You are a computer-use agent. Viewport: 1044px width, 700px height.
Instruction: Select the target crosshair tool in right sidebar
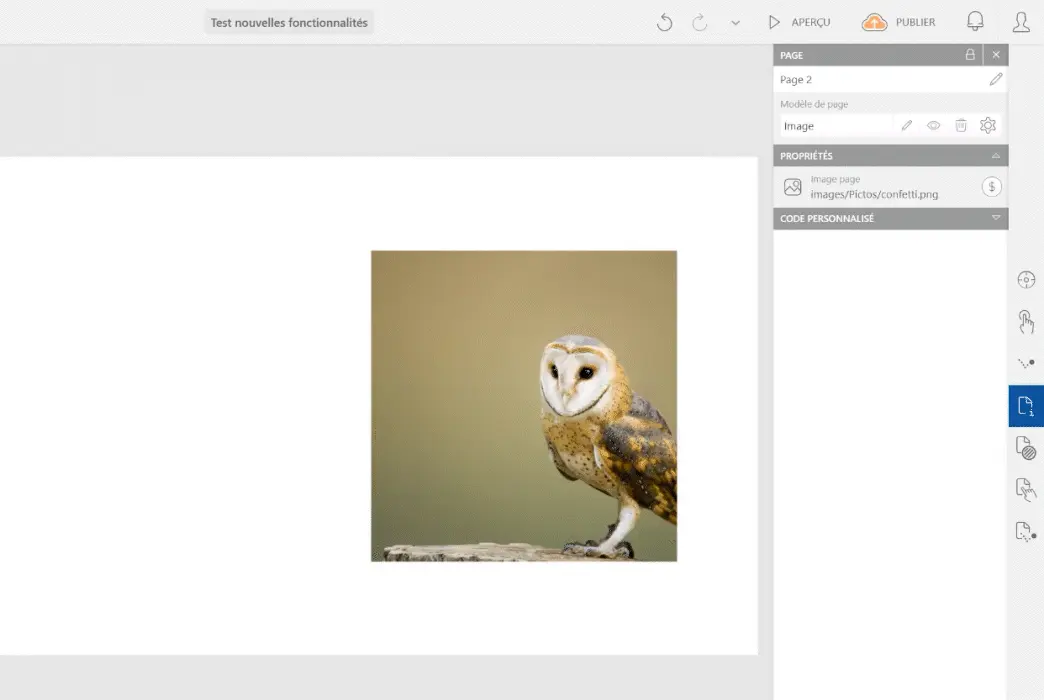click(1025, 280)
